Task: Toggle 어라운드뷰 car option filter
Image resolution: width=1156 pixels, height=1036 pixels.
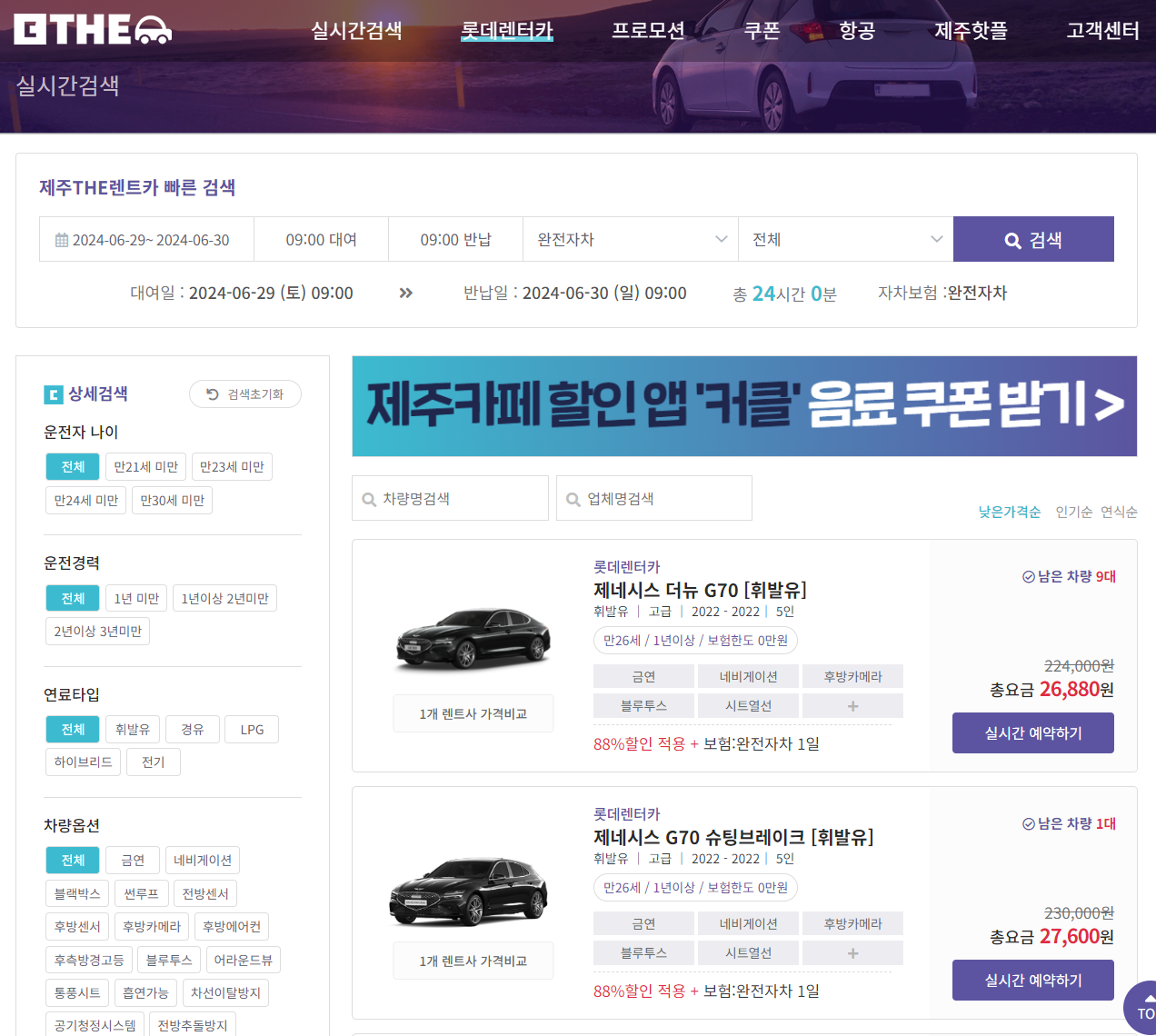Action: tap(243, 961)
